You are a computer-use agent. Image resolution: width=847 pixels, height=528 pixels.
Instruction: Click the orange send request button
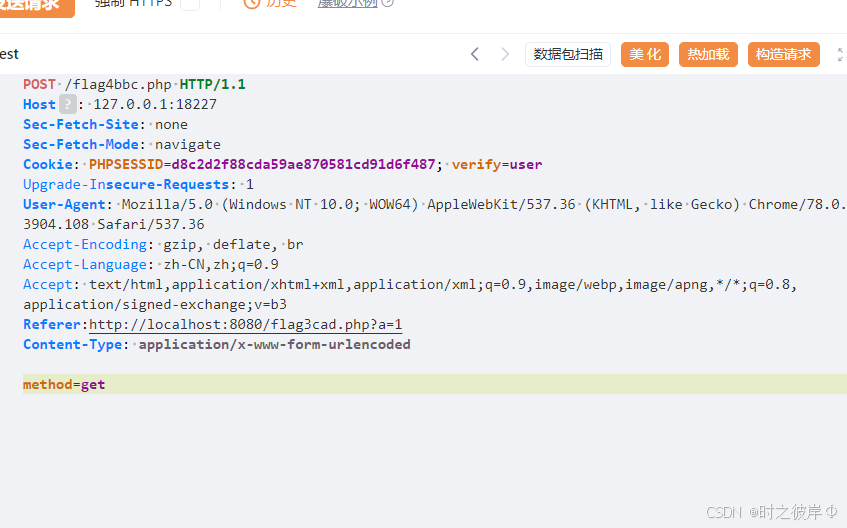point(35,5)
